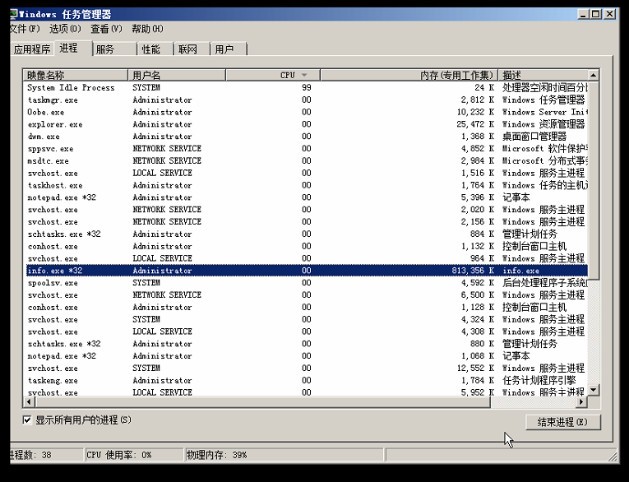The image size is (629, 482).
Task: Click the 桌面窗口管理器 description
Action: [534, 136]
